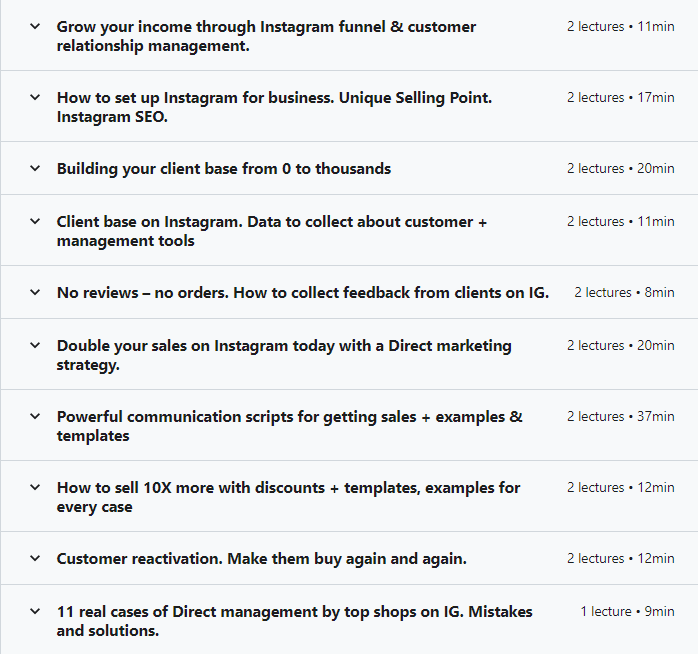The width and height of the screenshot is (698, 654).
Task: Expand chevron for Client base on Instagram
Action: click(x=35, y=221)
